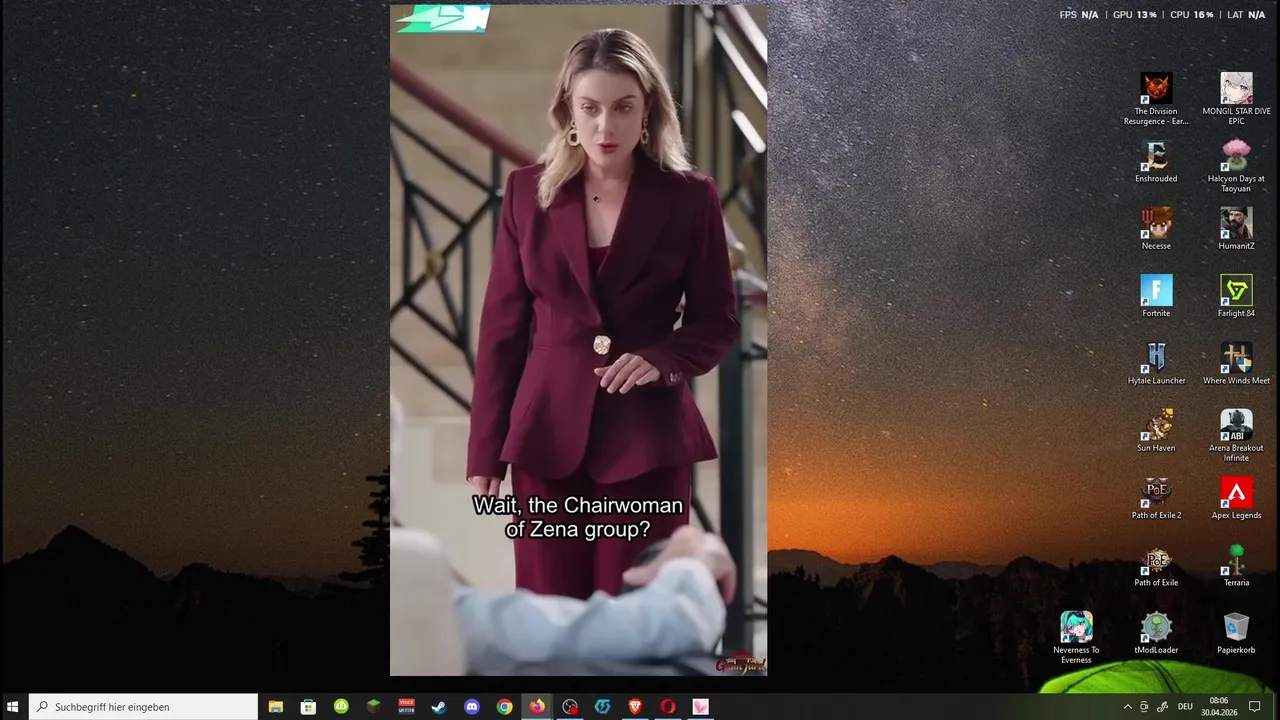This screenshot has width=1280, height=720.
Task: Launch Terraria from the desktop
Action: [1236, 565]
